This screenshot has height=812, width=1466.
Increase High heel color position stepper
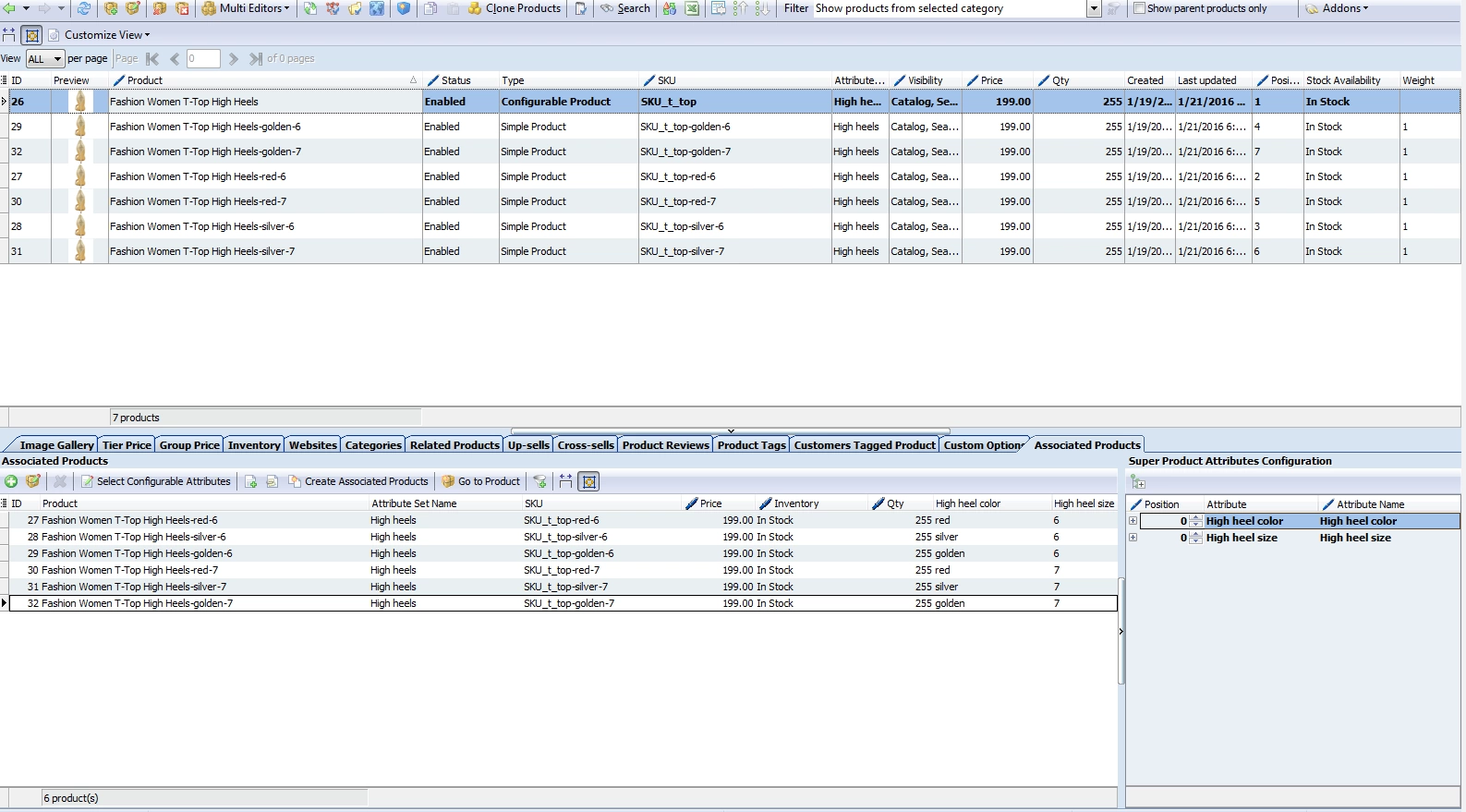click(x=1196, y=518)
